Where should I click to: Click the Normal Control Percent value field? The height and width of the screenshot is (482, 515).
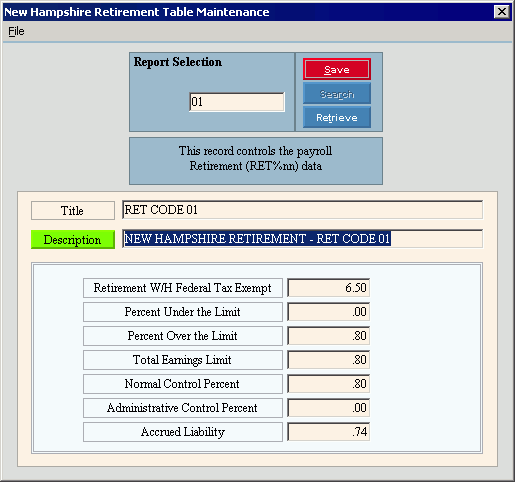[x=328, y=384]
